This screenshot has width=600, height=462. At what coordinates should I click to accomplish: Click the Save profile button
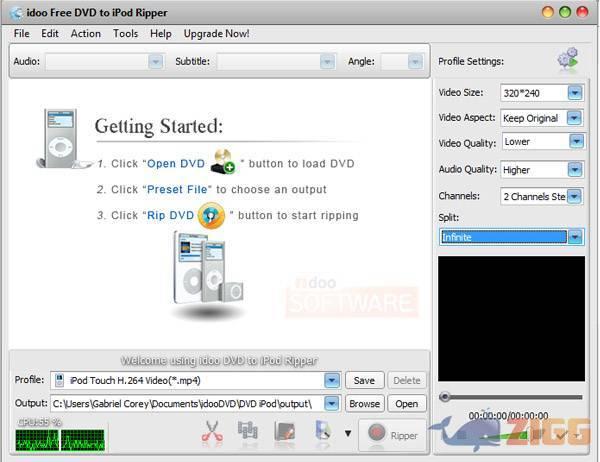pyautogui.click(x=364, y=380)
